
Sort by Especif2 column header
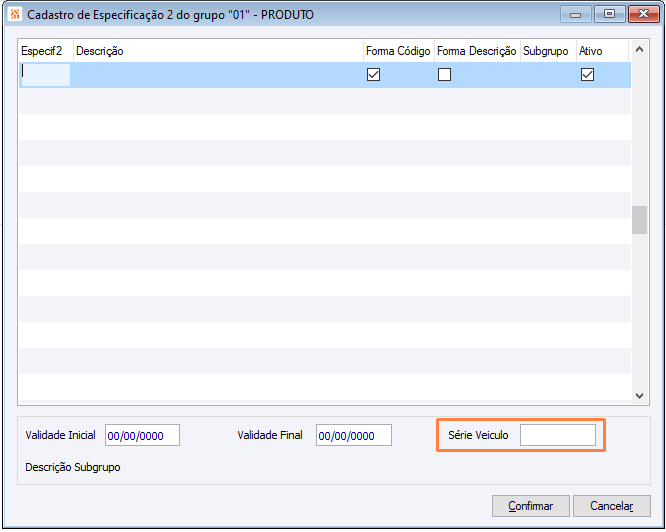point(42,51)
